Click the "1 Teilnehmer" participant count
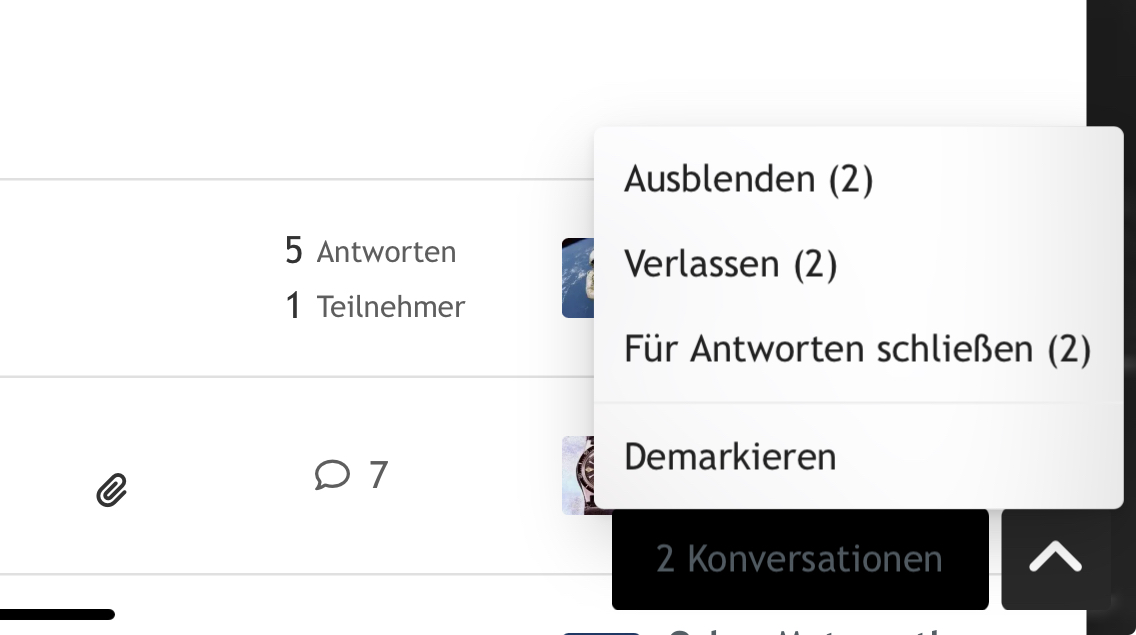This screenshot has width=1136, height=635. tap(375, 306)
